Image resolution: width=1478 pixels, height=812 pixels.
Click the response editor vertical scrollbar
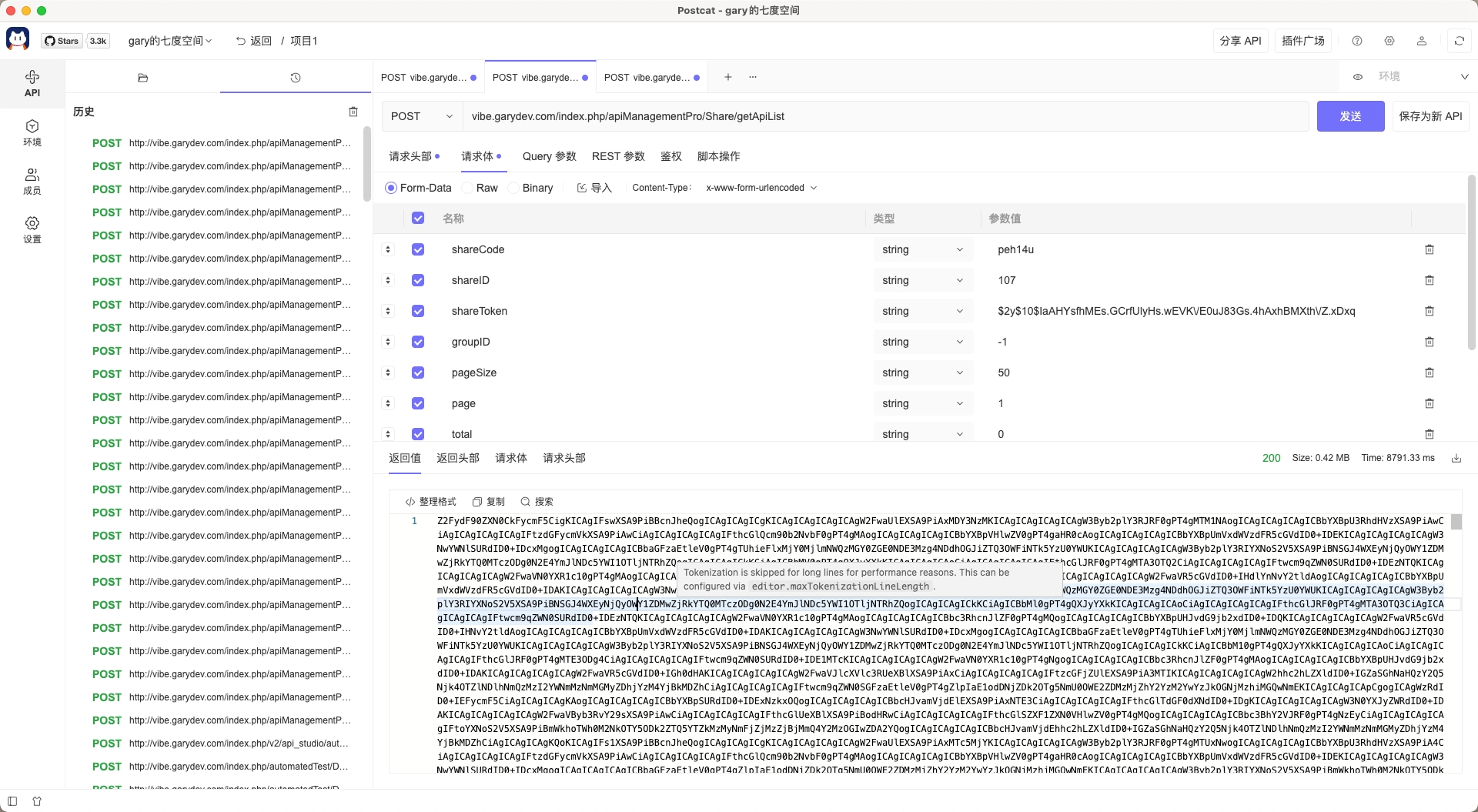point(1456,521)
